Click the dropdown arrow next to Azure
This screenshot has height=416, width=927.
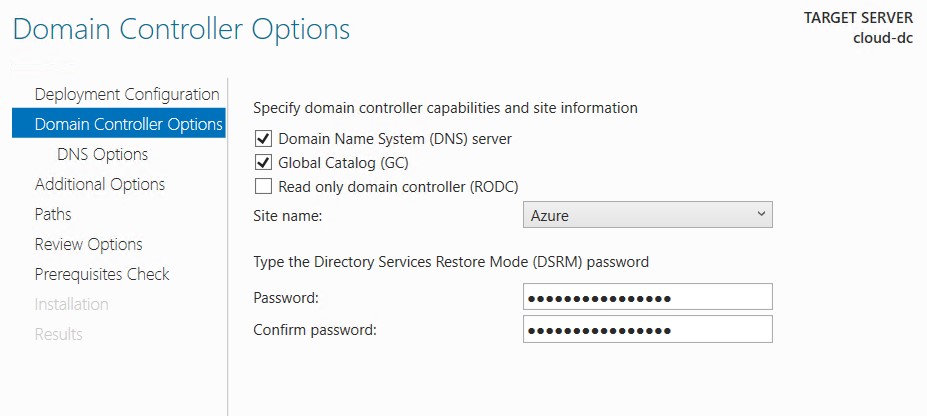[x=761, y=214]
